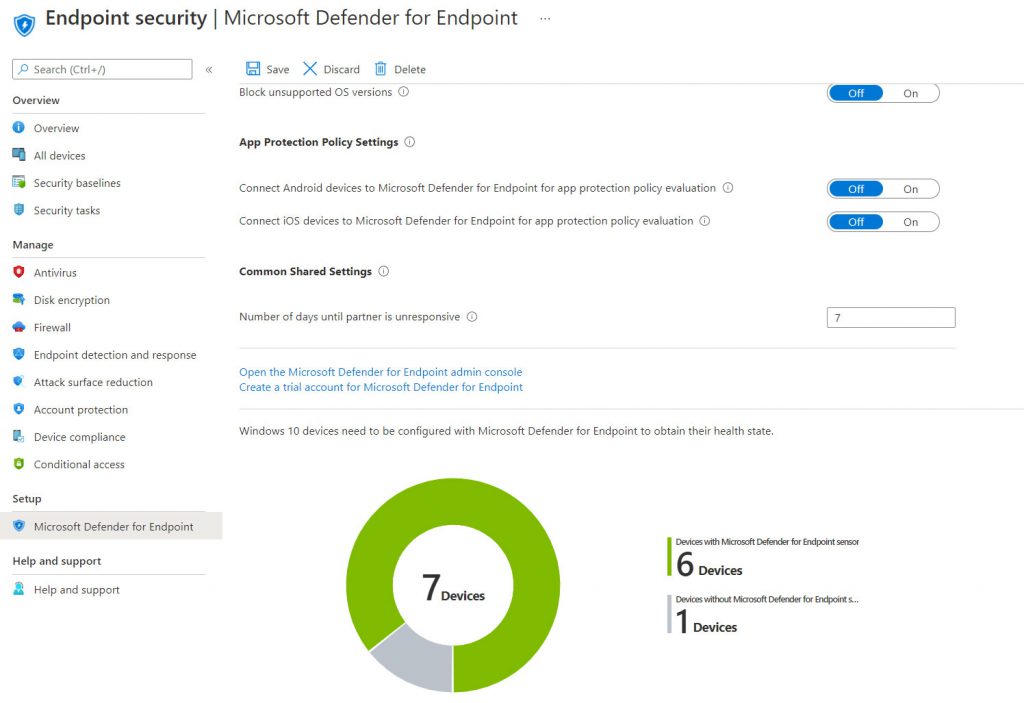Click the All devices icon

pos(19,155)
